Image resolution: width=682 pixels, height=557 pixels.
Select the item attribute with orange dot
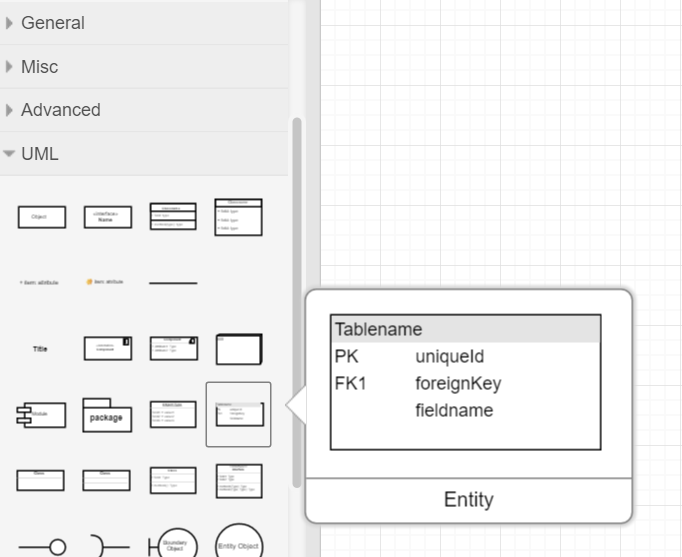pyautogui.click(x=105, y=282)
